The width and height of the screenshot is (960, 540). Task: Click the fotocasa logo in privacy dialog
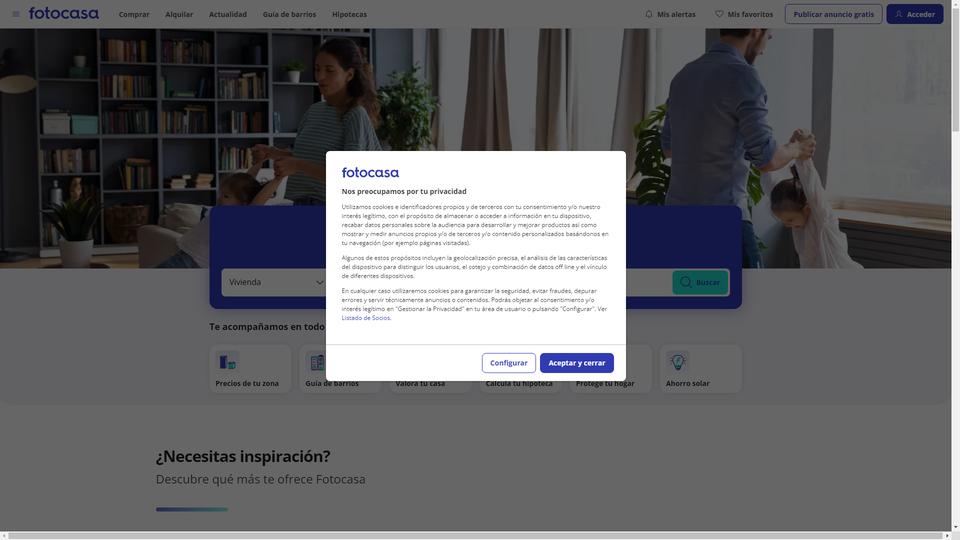[x=370, y=173]
